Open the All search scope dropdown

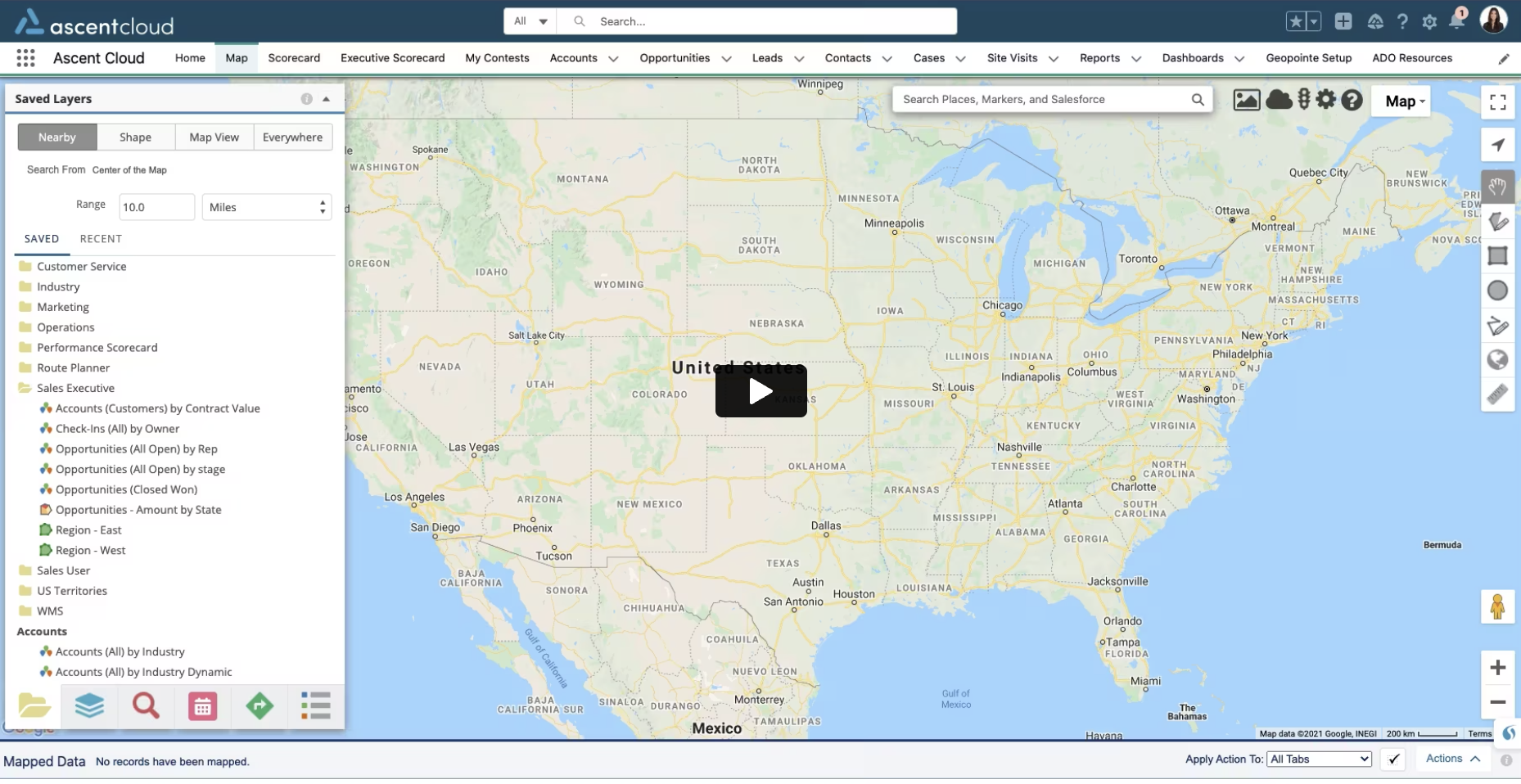530,21
